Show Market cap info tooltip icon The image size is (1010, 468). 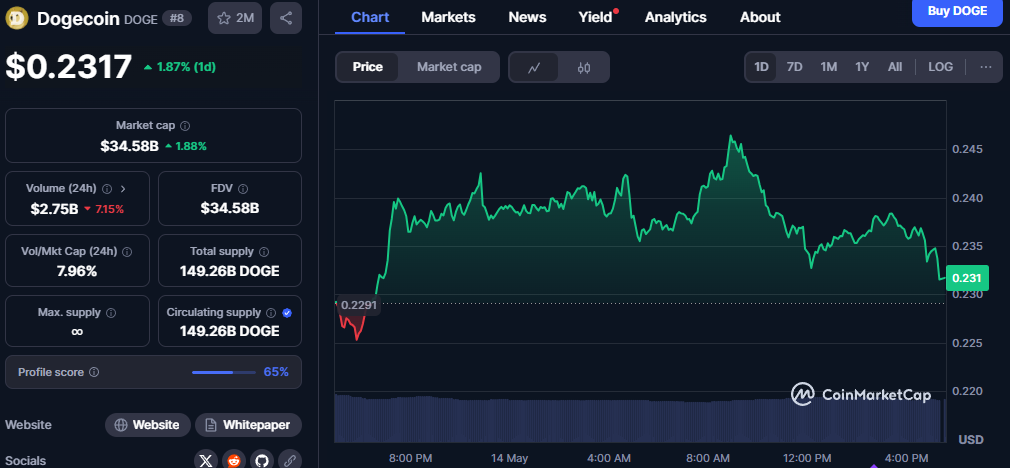click(x=186, y=126)
